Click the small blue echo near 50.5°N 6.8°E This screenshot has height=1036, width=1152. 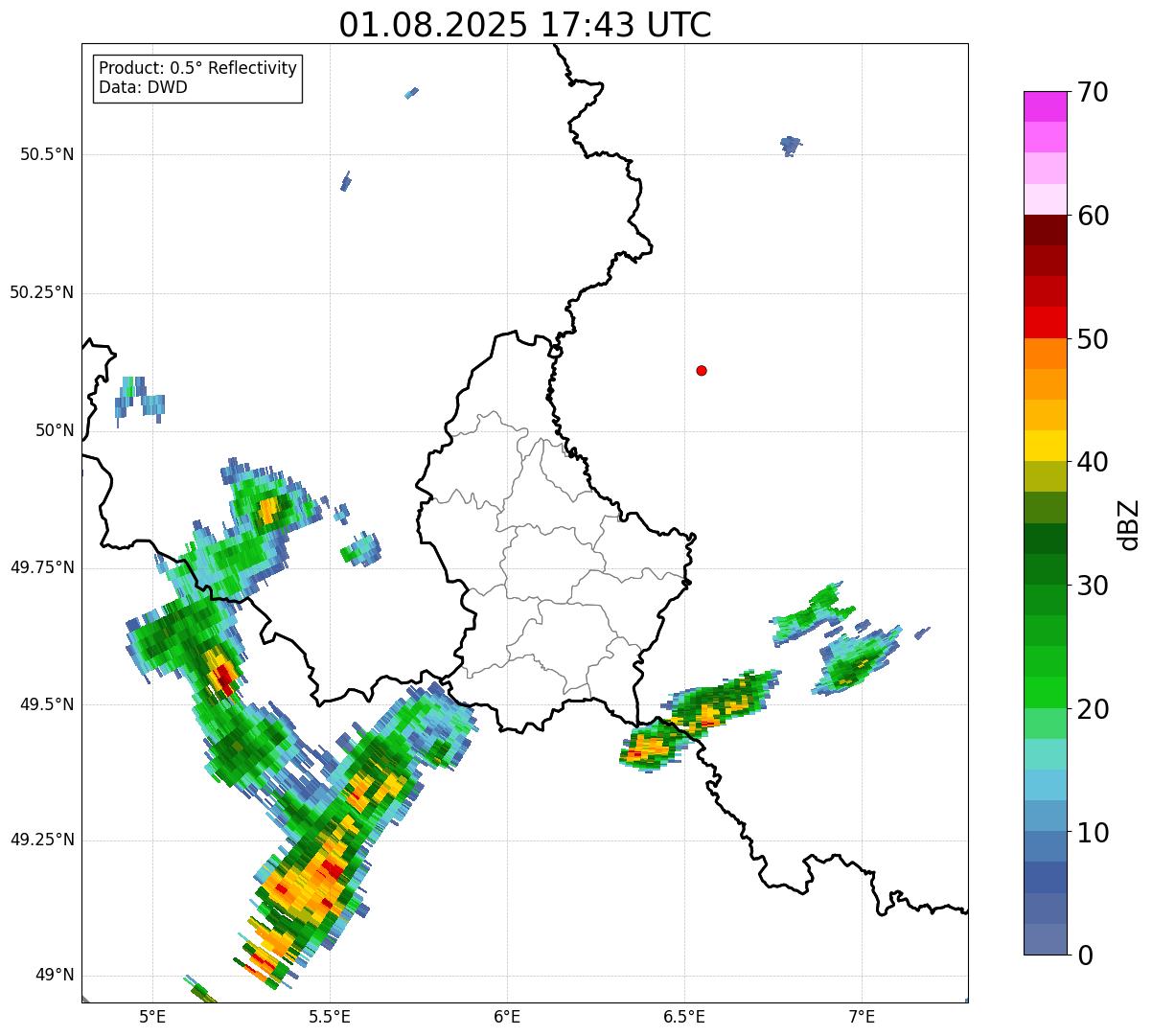[790, 146]
